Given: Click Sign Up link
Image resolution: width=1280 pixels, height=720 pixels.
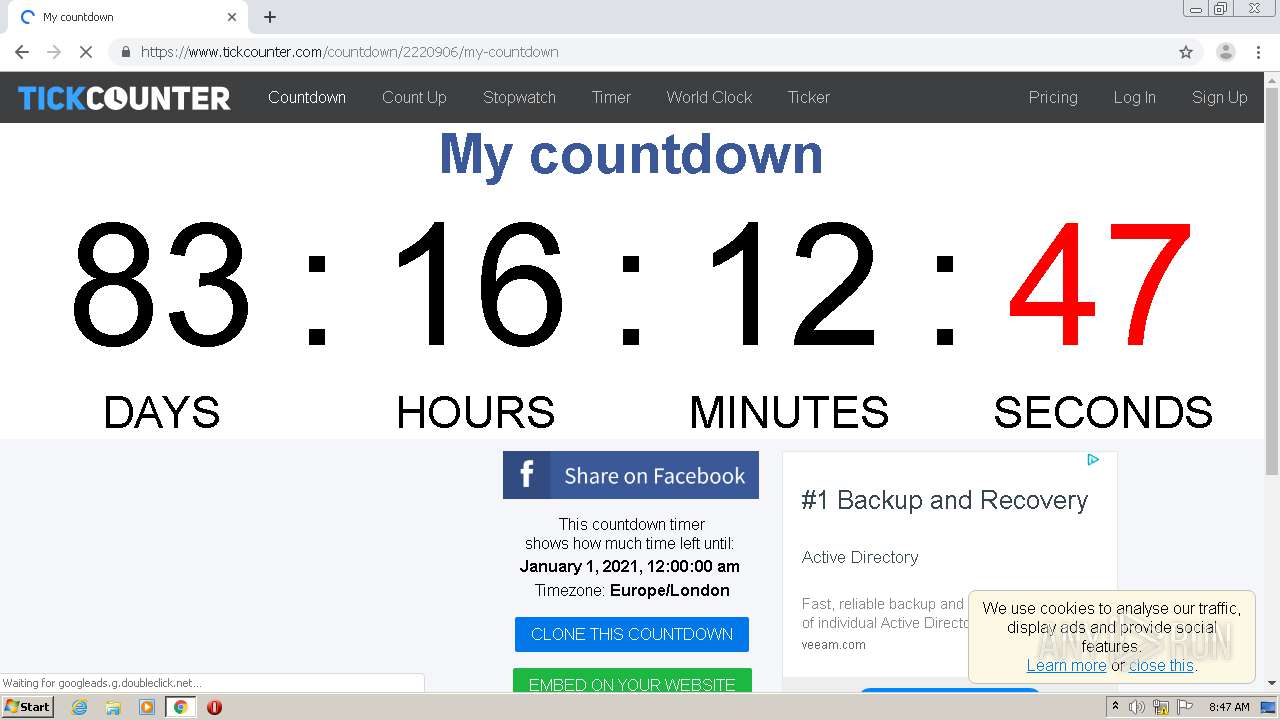Looking at the screenshot, I should pyautogui.click(x=1219, y=97).
